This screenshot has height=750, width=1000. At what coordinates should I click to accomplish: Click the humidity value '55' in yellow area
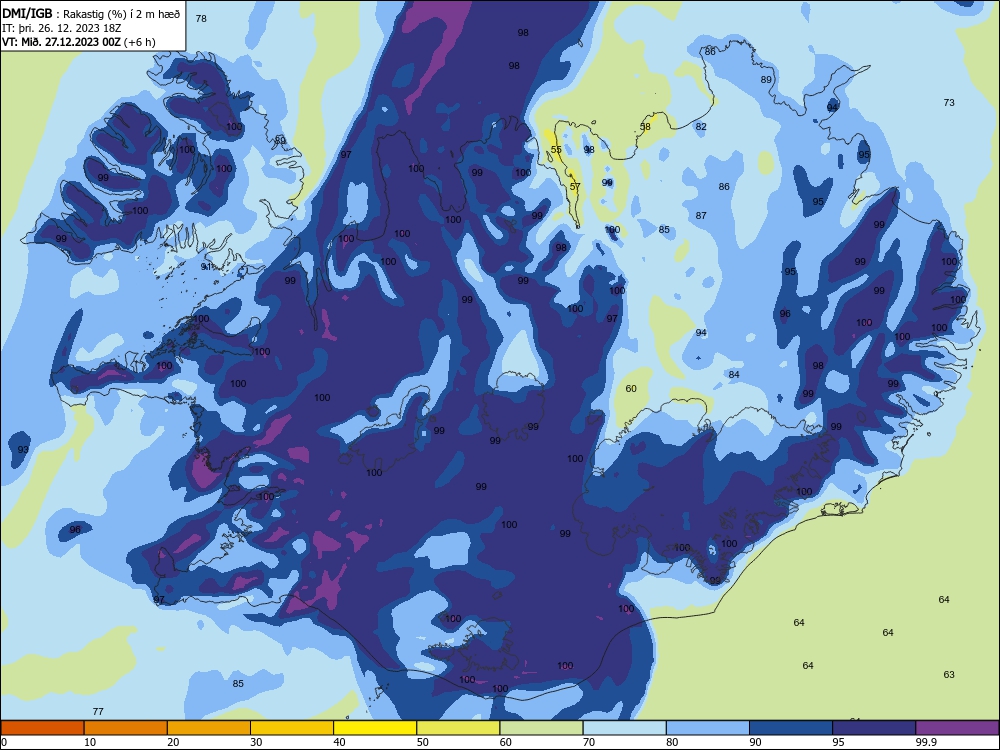tap(556, 150)
